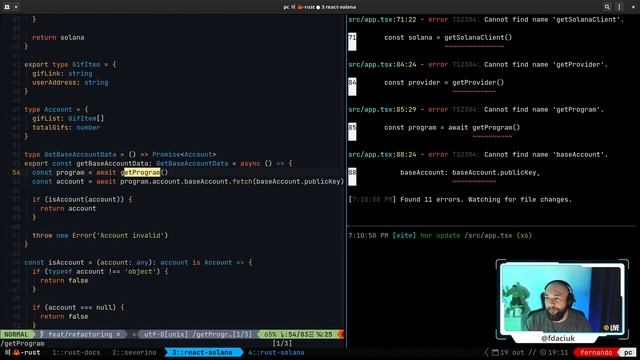The image size is (640, 360).
Task: Click getSolanaClient() in the error output
Action: point(478,37)
